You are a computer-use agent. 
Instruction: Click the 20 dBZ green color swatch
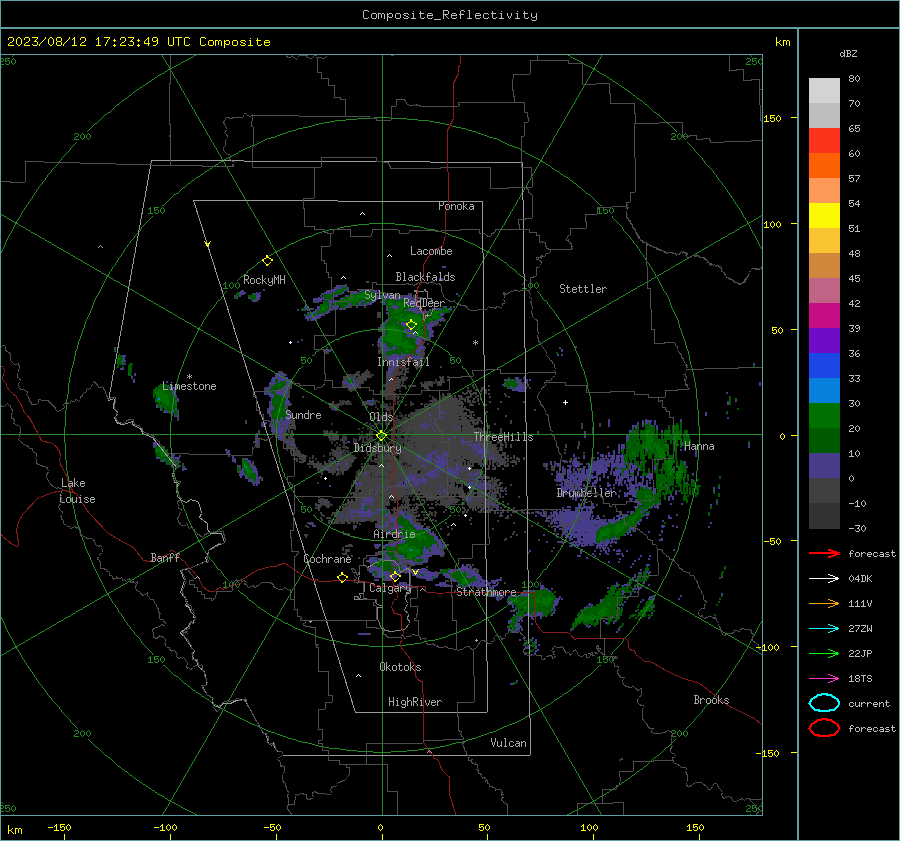[x=824, y=415]
